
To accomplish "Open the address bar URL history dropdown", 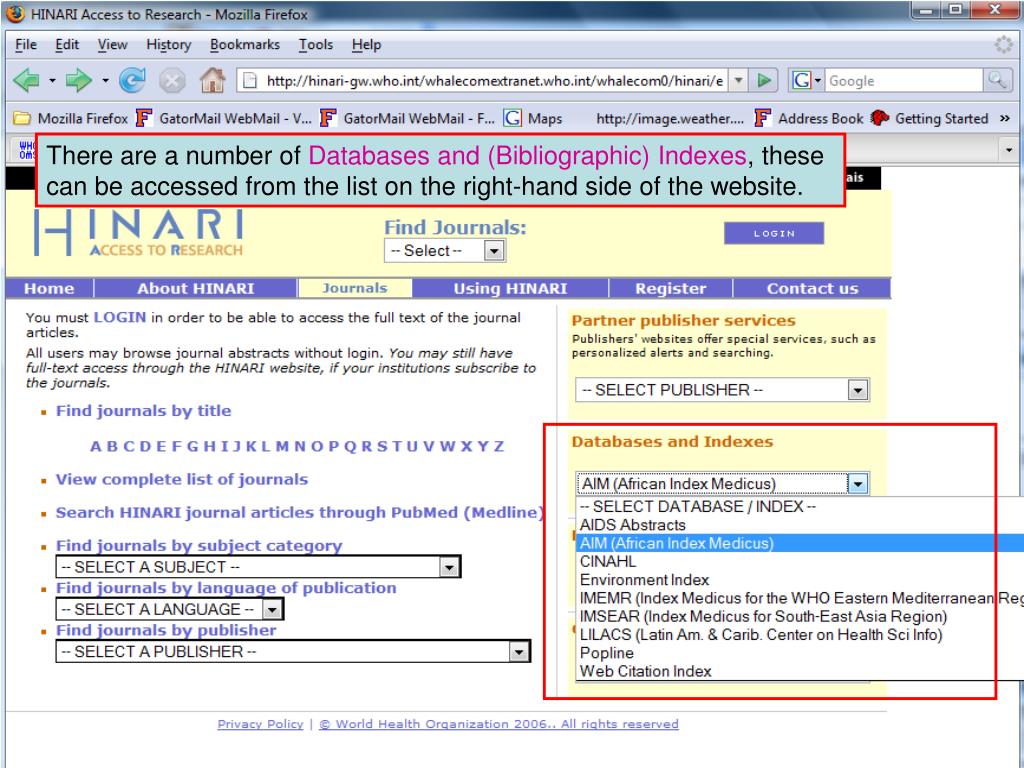I will (738, 80).
